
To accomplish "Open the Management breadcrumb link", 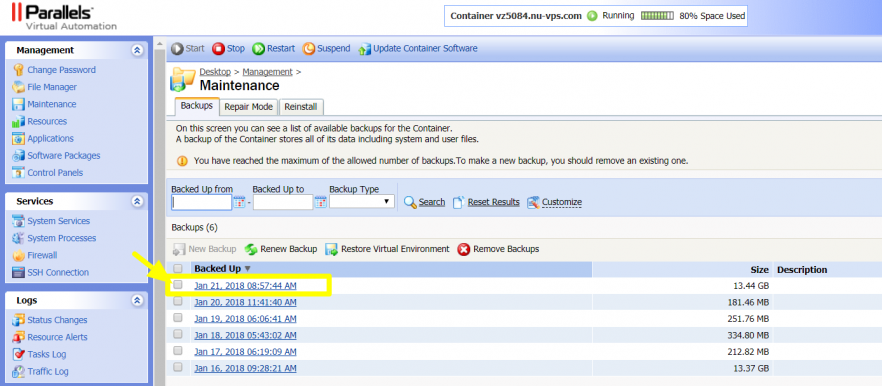I will pos(267,72).
